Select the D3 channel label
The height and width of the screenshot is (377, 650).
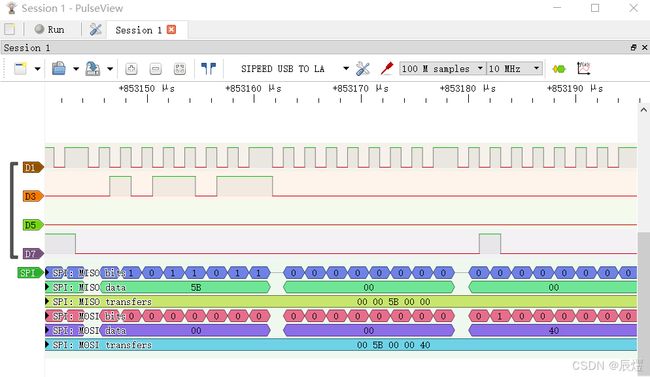[x=33, y=196]
